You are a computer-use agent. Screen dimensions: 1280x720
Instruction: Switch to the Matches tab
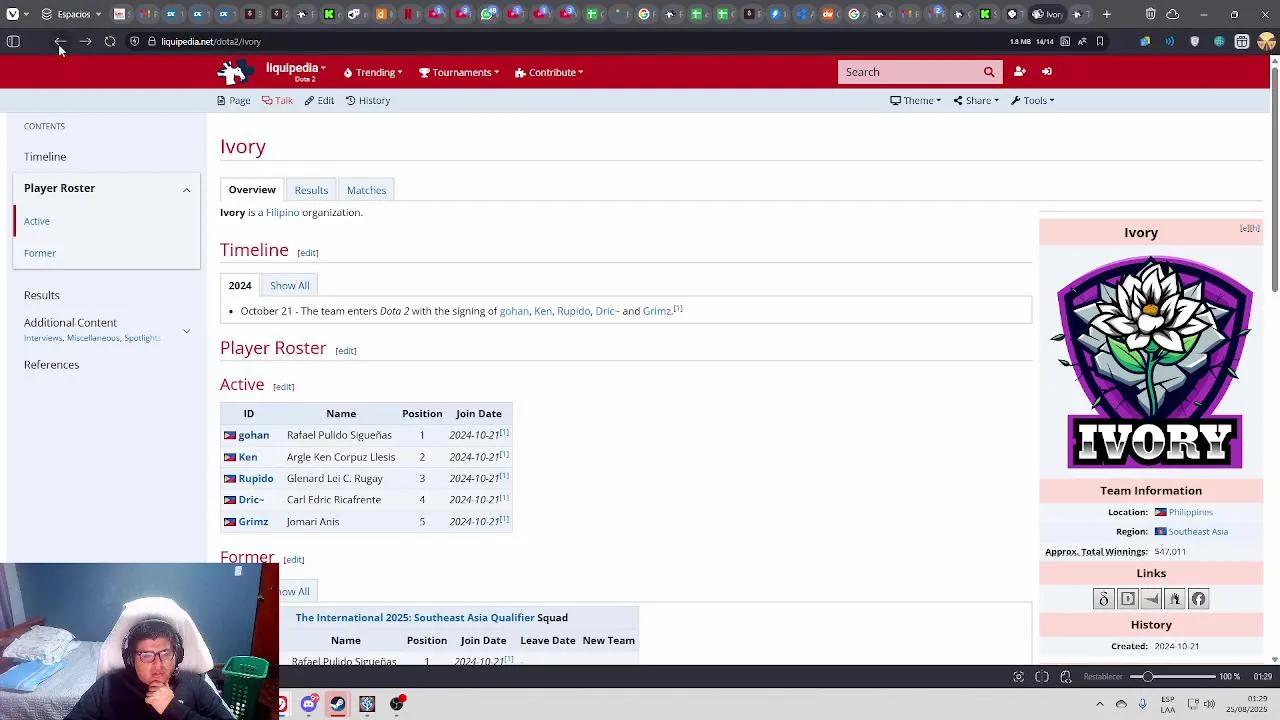pyautogui.click(x=366, y=190)
